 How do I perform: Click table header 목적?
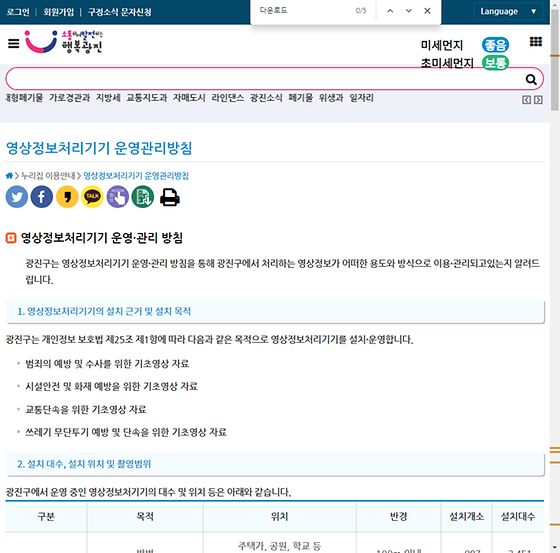pyautogui.click(x=145, y=517)
